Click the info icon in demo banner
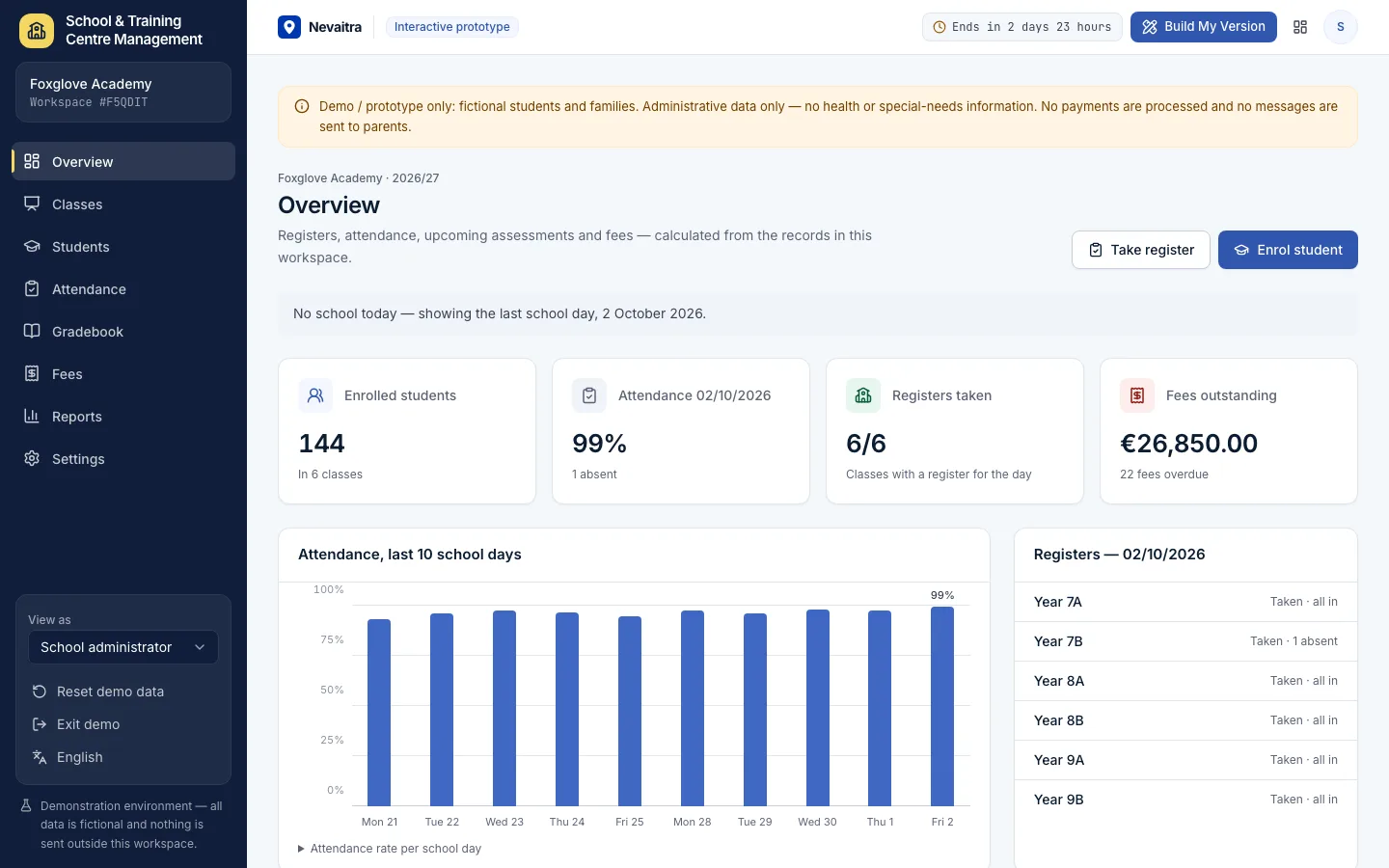The width and height of the screenshot is (1389, 868). (302, 107)
